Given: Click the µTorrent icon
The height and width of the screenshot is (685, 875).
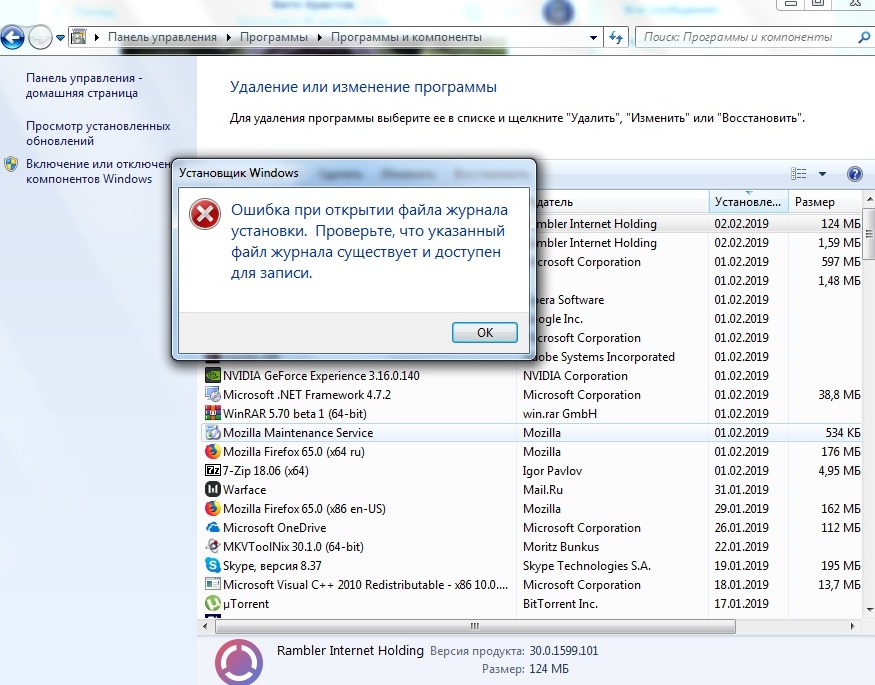Looking at the screenshot, I should pos(213,603).
